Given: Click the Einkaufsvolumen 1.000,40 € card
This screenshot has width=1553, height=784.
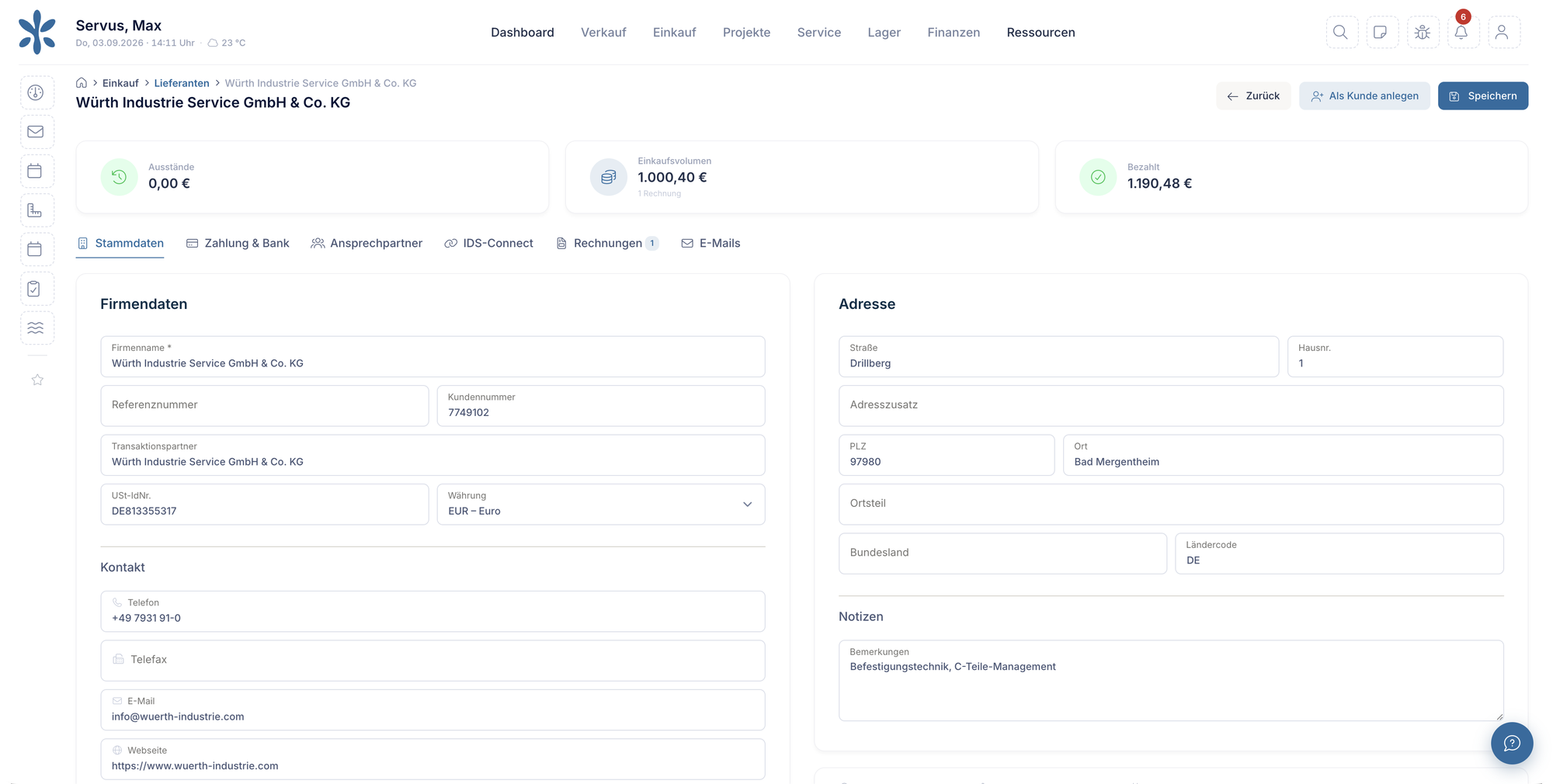Looking at the screenshot, I should 802,177.
